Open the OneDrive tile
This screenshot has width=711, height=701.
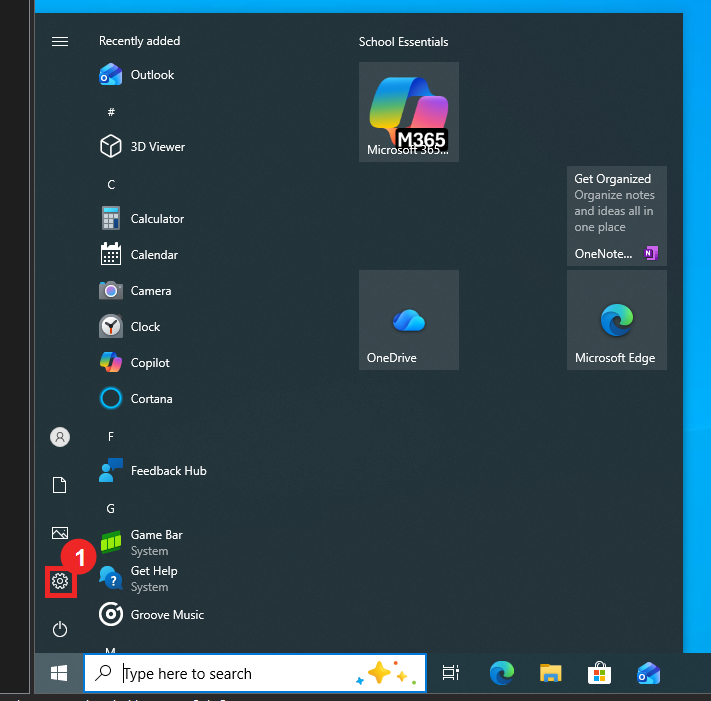pyautogui.click(x=409, y=320)
